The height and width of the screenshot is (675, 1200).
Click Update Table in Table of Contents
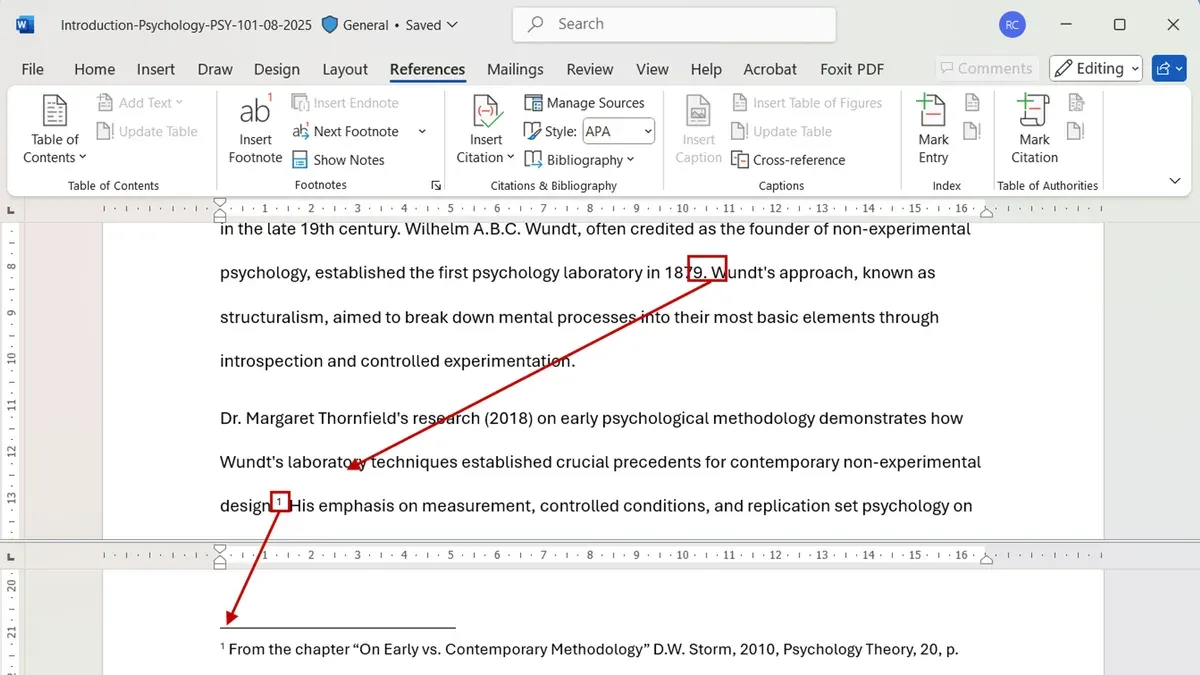(147, 131)
